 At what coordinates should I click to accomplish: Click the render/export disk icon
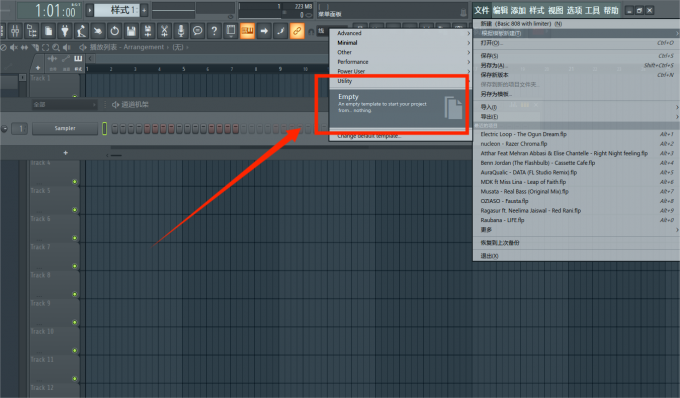pos(147,31)
